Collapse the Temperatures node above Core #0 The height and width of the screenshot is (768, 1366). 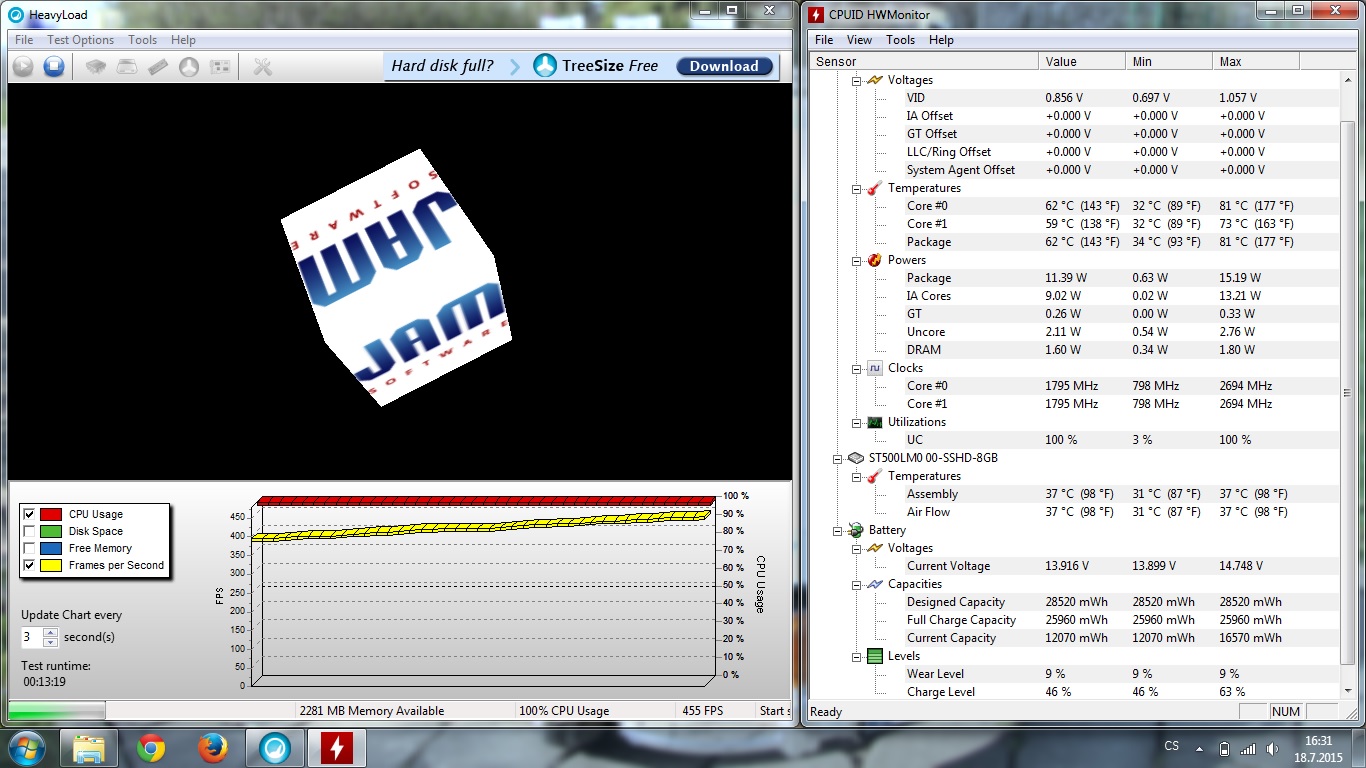click(x=857, y=188)
